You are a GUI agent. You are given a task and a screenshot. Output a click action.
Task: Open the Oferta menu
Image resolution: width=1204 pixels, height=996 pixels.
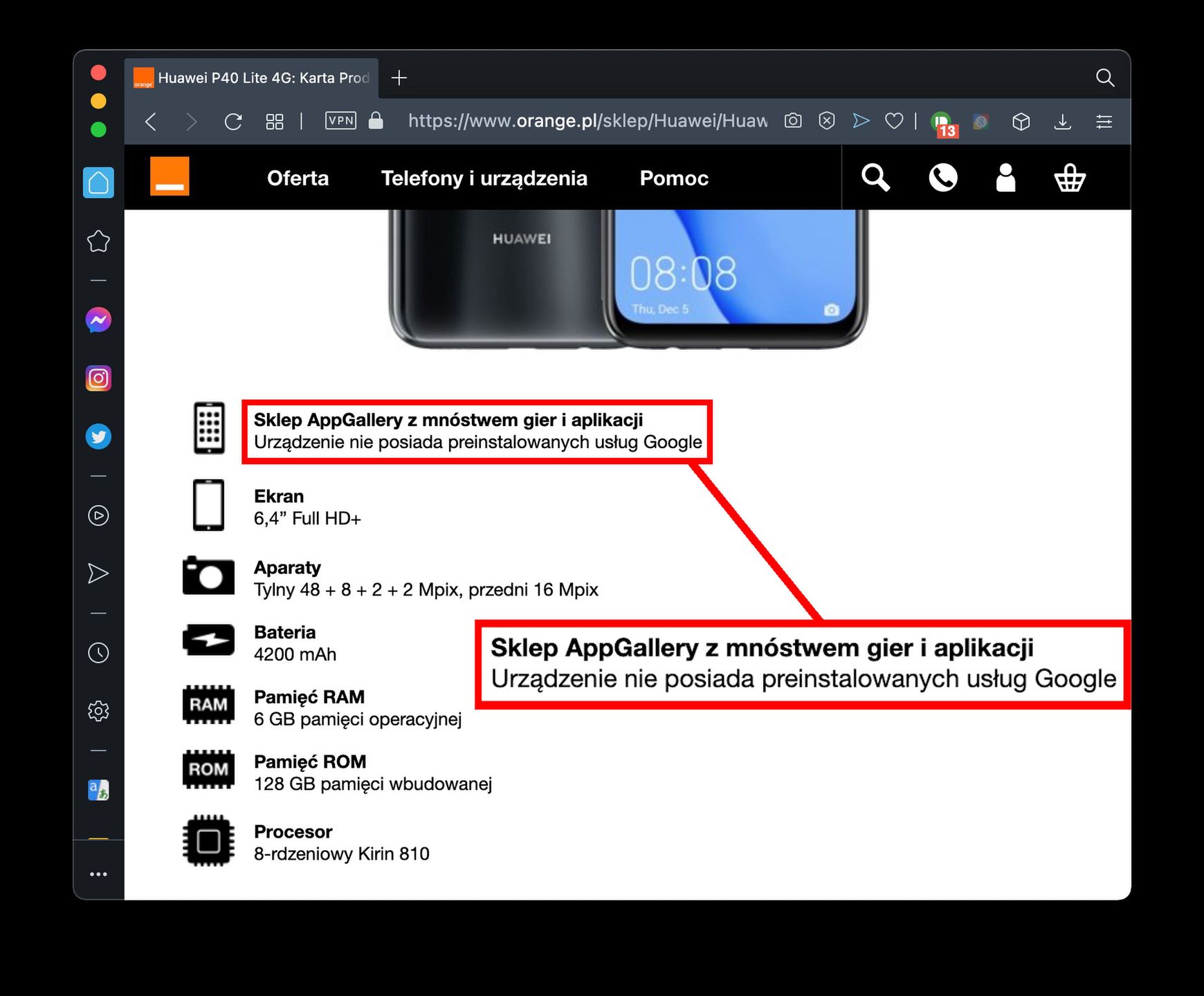click(298, 178)
